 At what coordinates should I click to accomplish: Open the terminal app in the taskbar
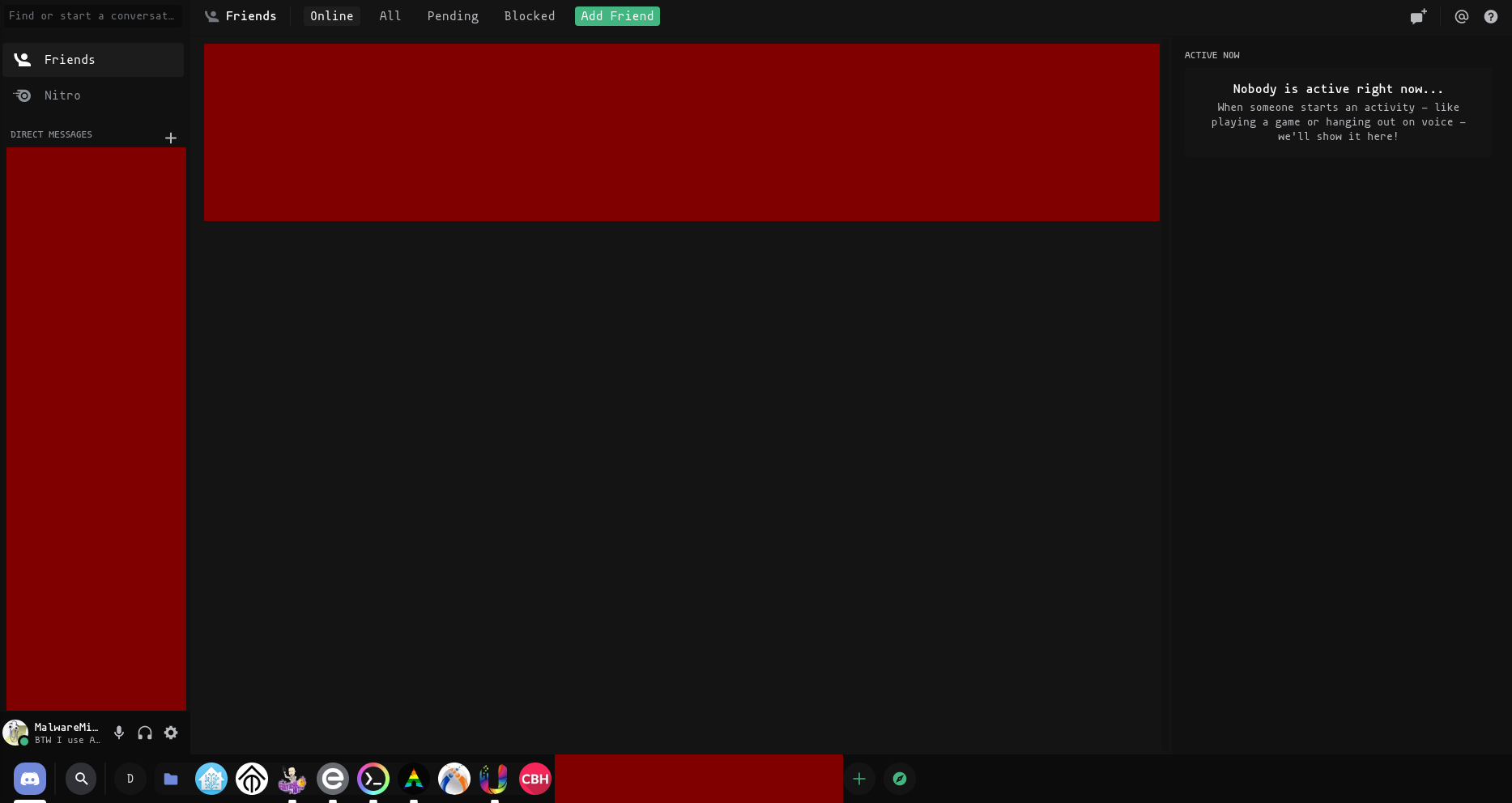[x=373, y=778]
